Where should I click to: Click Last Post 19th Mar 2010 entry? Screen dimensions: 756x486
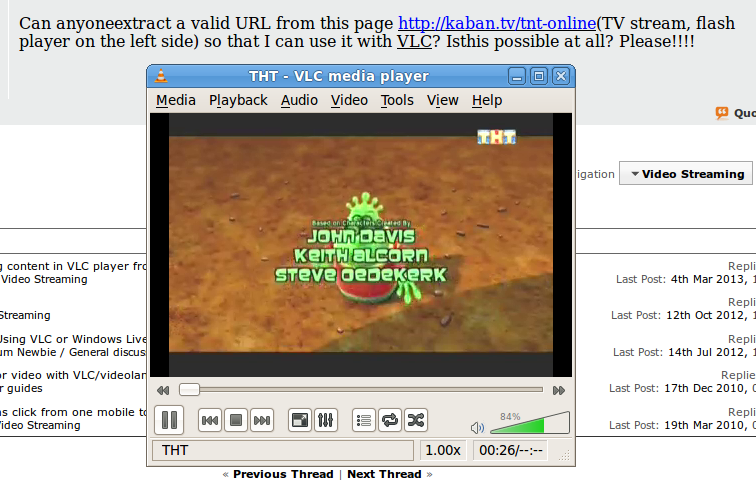(682, 426)
